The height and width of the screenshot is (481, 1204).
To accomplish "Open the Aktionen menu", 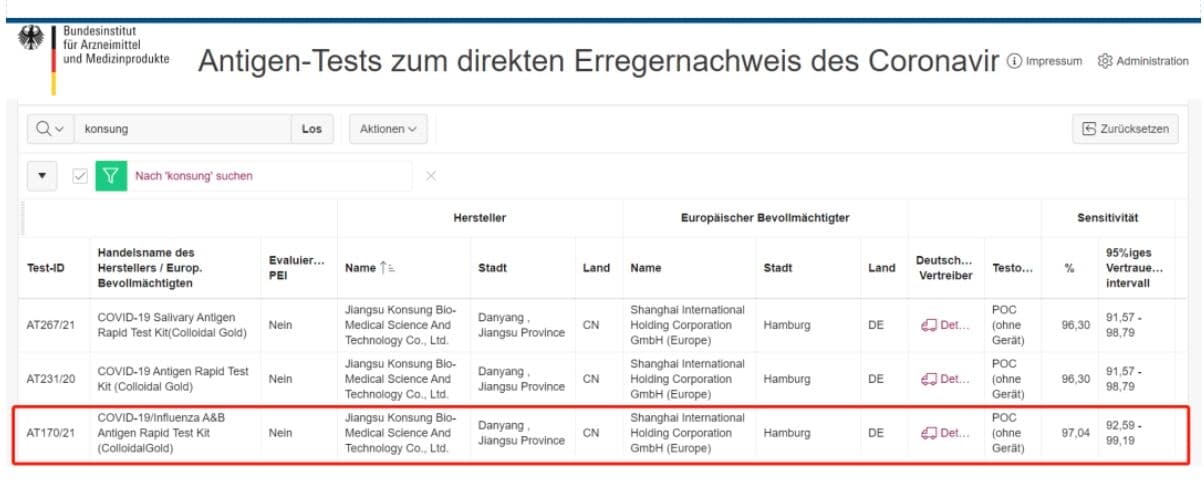I will coord(387,129).
